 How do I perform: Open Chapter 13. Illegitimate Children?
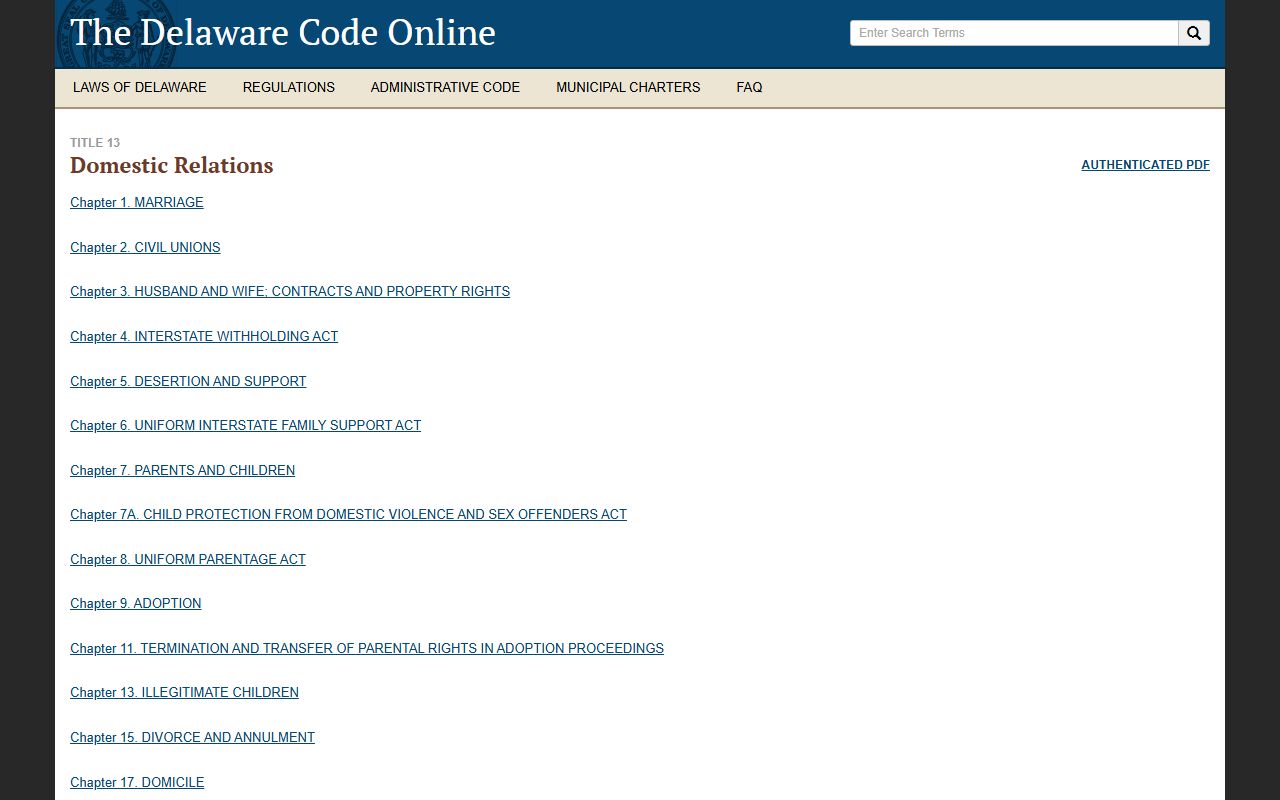pyautogui.click(x=184, y=692)
